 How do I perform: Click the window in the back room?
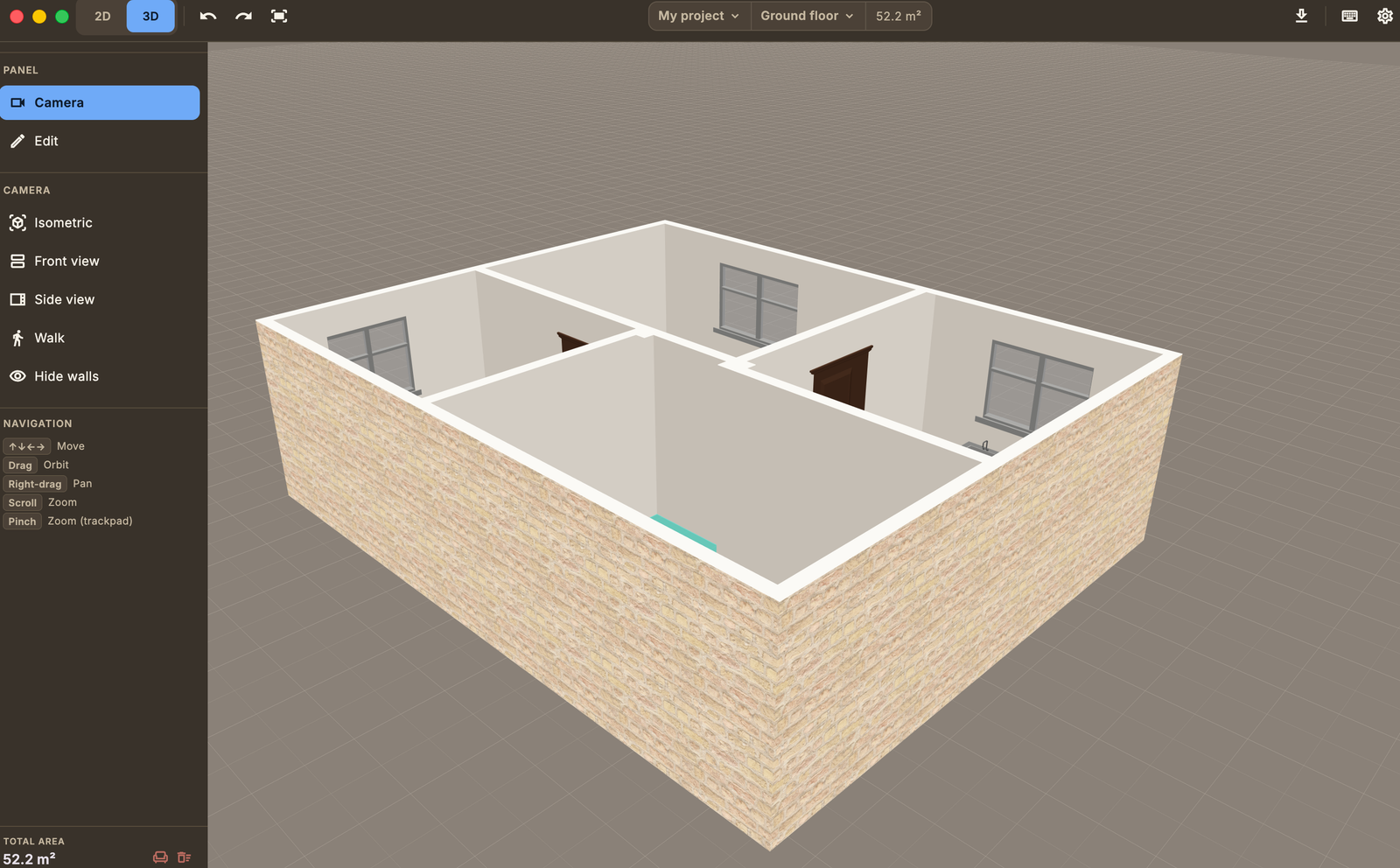point(758,303)
